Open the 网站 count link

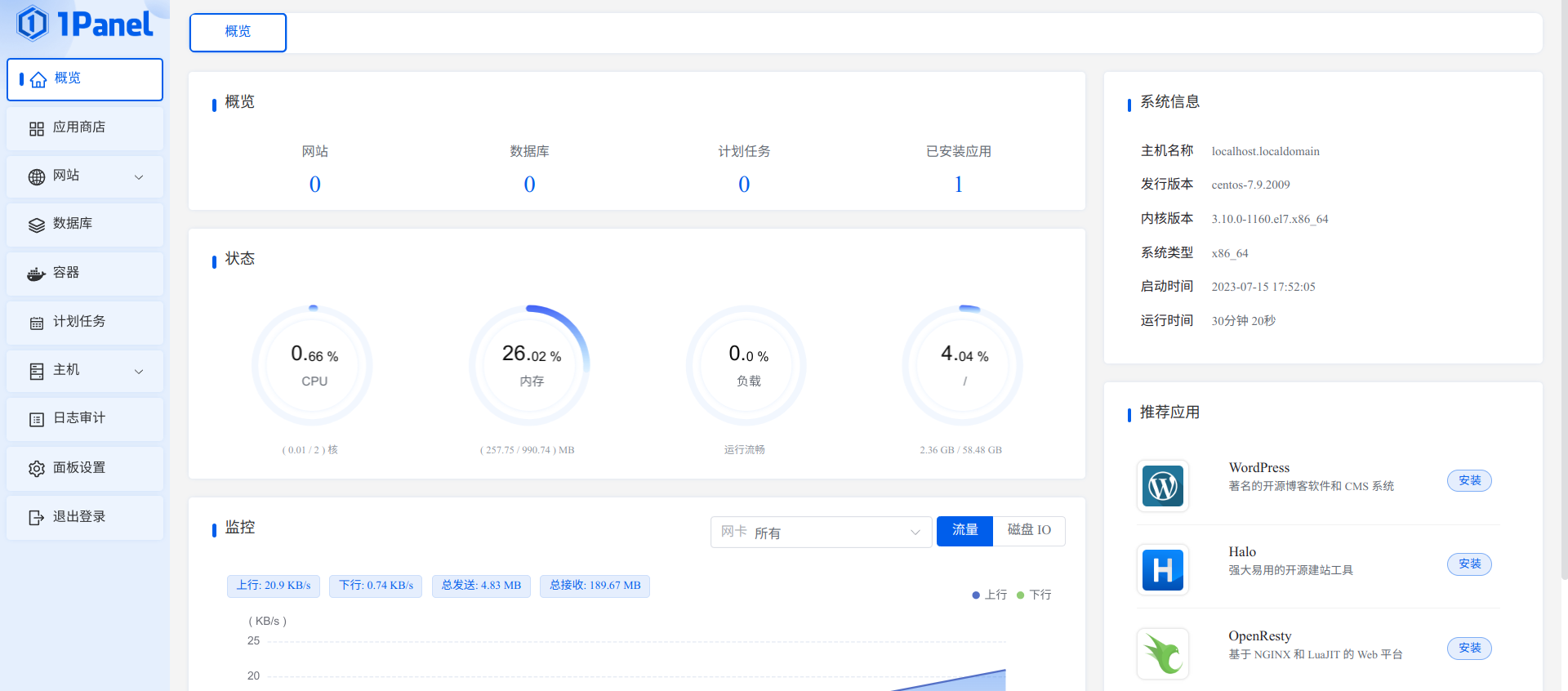(x=315, y=185)
